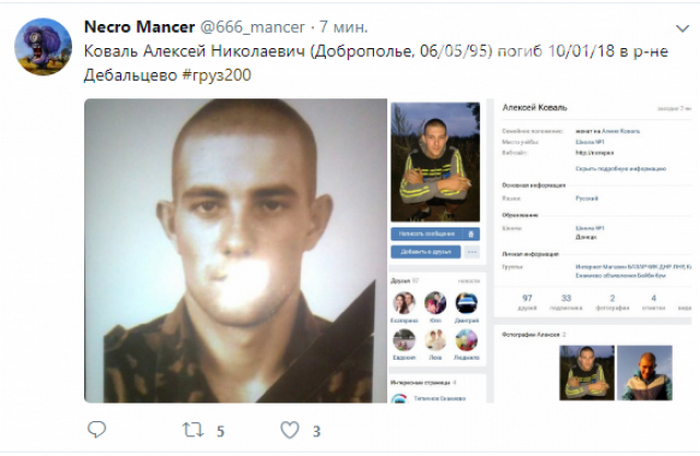Screen dimensions: 700x456
Task: Expand the tweet options chevron
Action: (682, 29)
